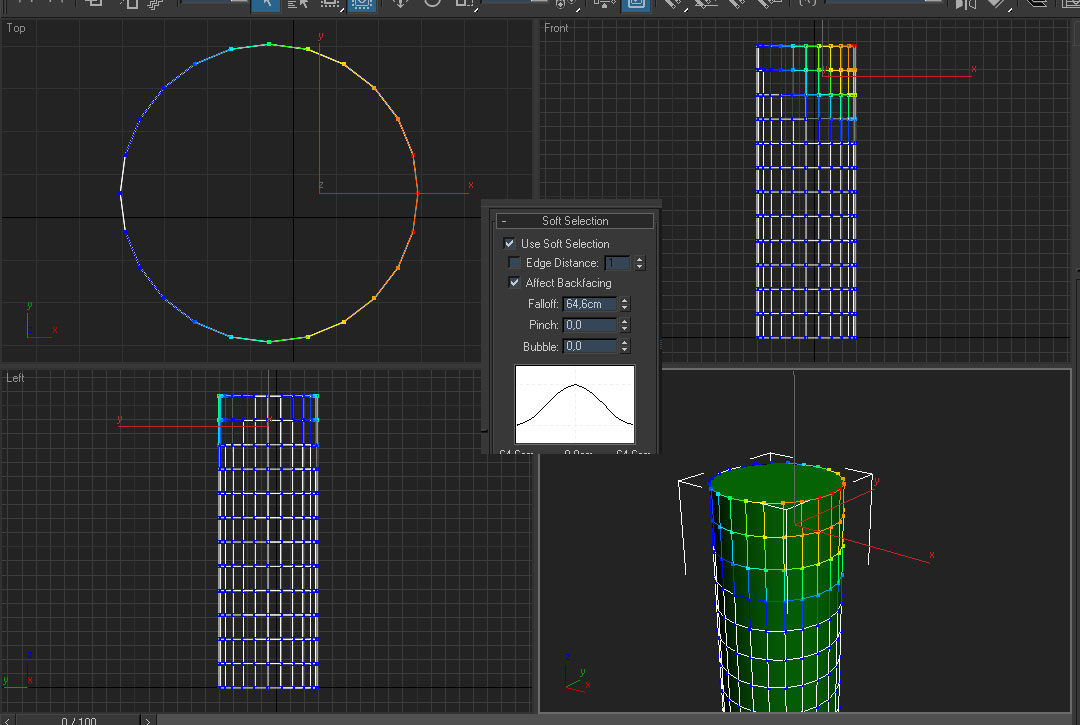Enable the Edge Distance checkbox

(x=515, y=263)
